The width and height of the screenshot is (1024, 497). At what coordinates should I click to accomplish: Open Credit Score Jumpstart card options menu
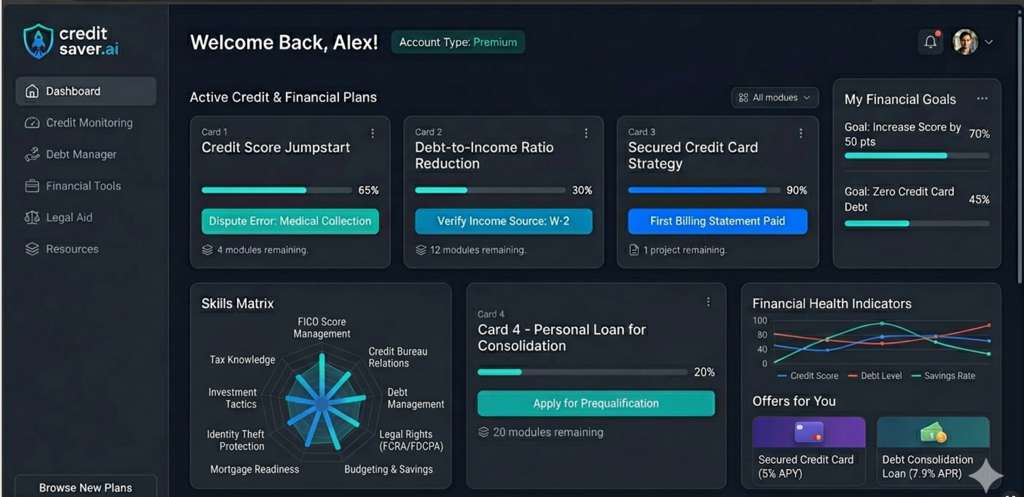click(373, 133)
